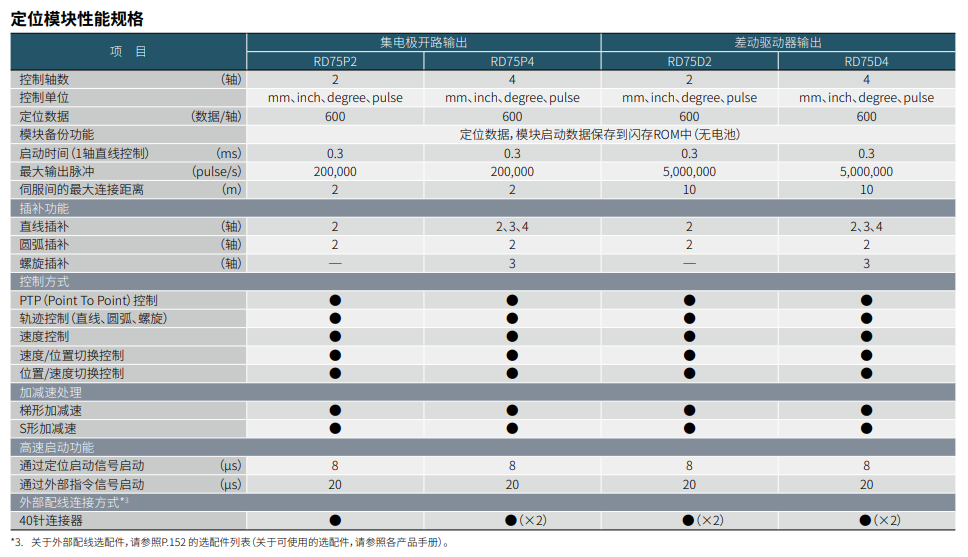The height and width of the screenshot is (557, 968).
Task: Click 200,000 pulse value for RD75P2
Action: tap(335, 172)
